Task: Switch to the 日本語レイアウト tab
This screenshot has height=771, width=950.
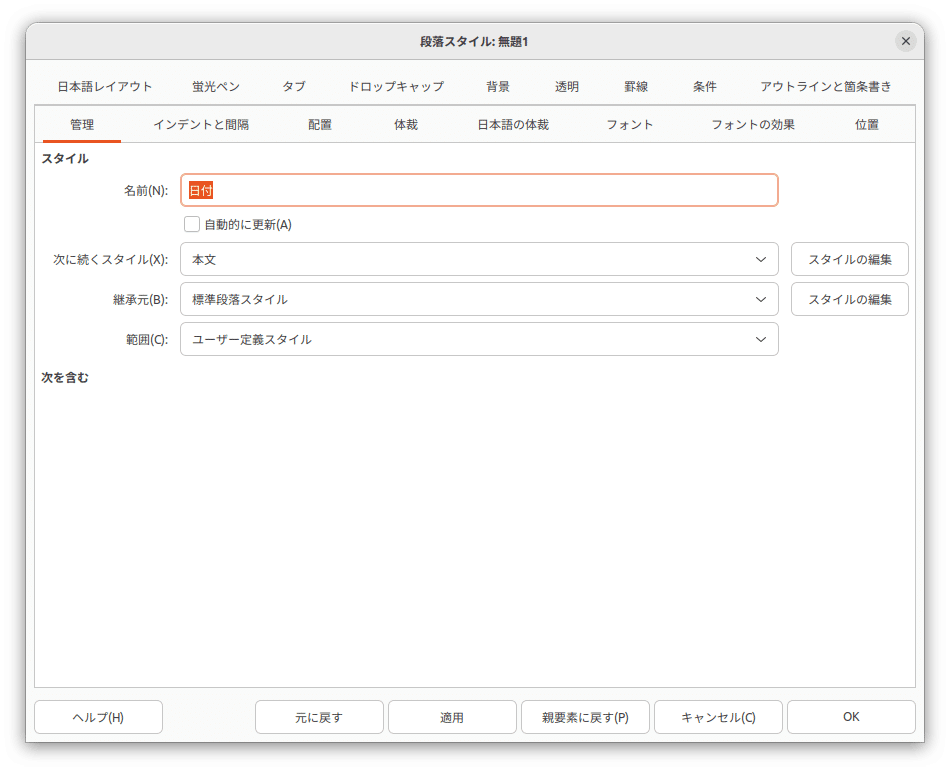Action: click(105, 87)
